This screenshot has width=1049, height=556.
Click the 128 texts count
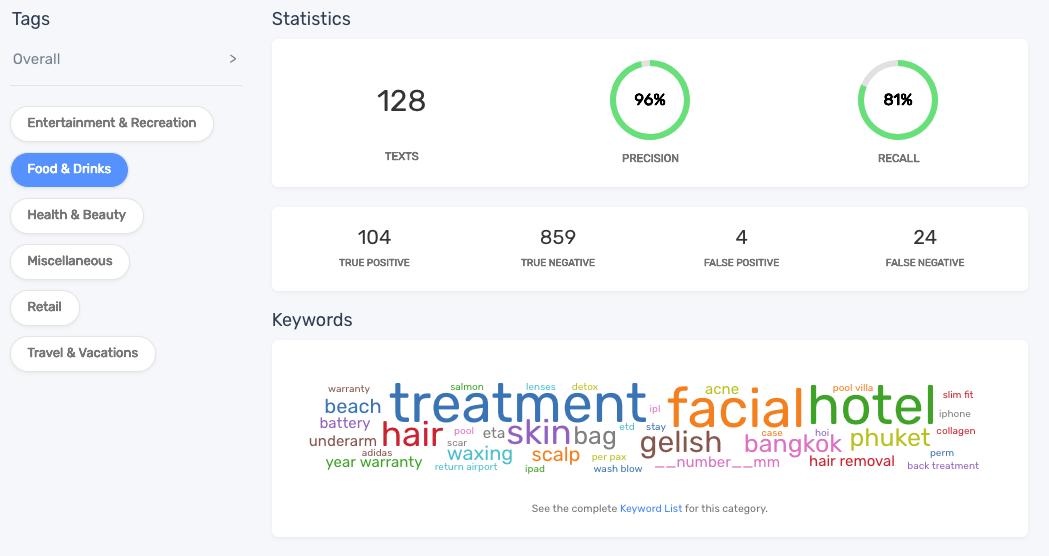(x=401, y=101)
